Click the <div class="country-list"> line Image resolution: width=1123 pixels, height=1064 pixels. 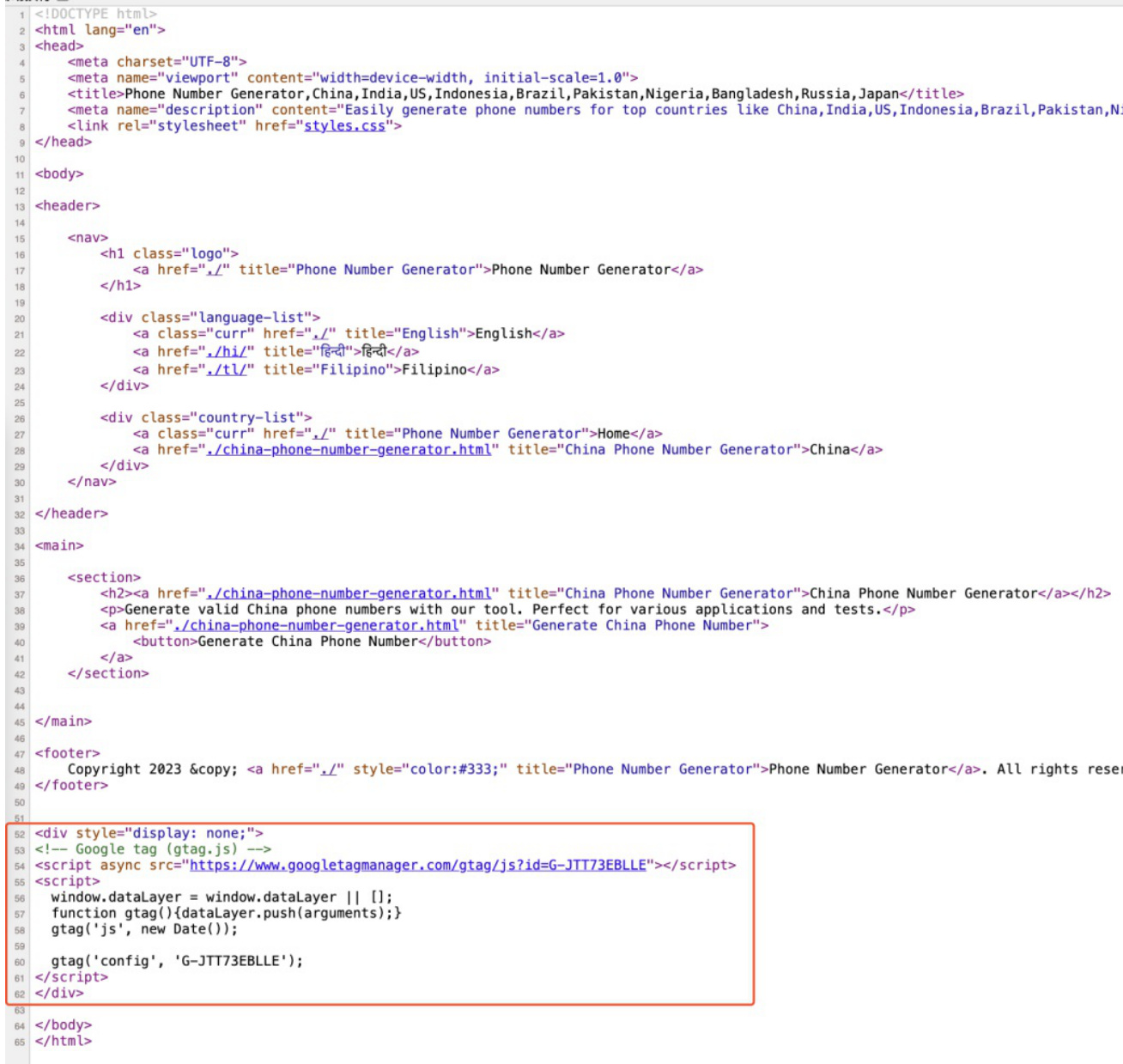click(206, 417)
